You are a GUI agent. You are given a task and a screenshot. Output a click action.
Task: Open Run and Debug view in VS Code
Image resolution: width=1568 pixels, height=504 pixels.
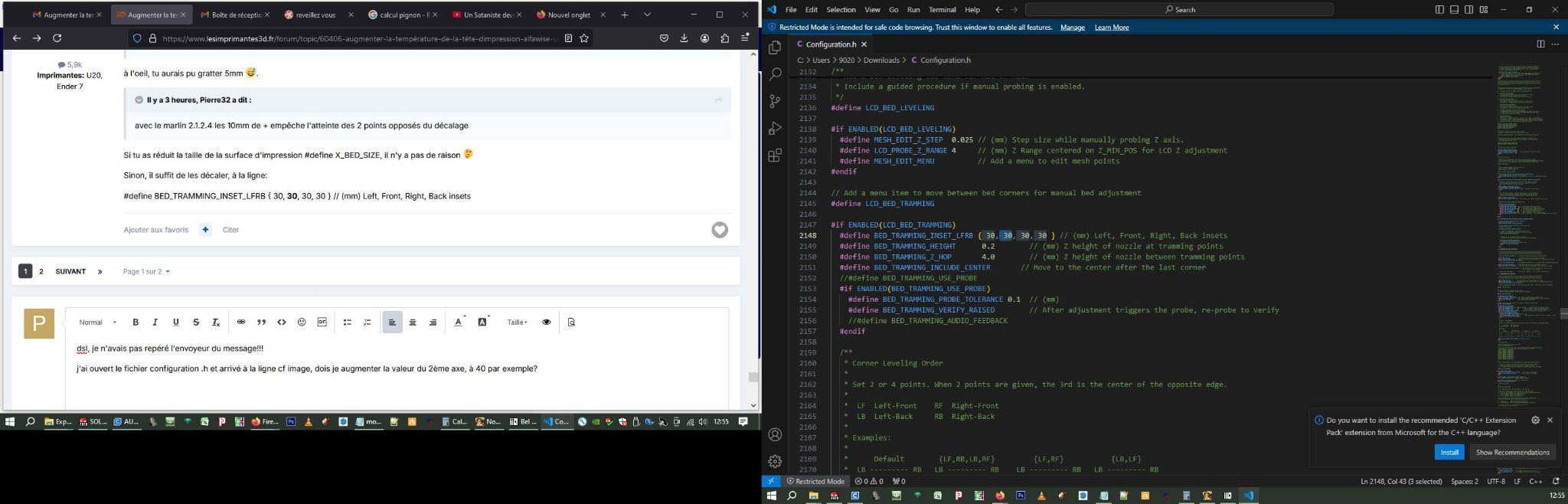[775, 128]
